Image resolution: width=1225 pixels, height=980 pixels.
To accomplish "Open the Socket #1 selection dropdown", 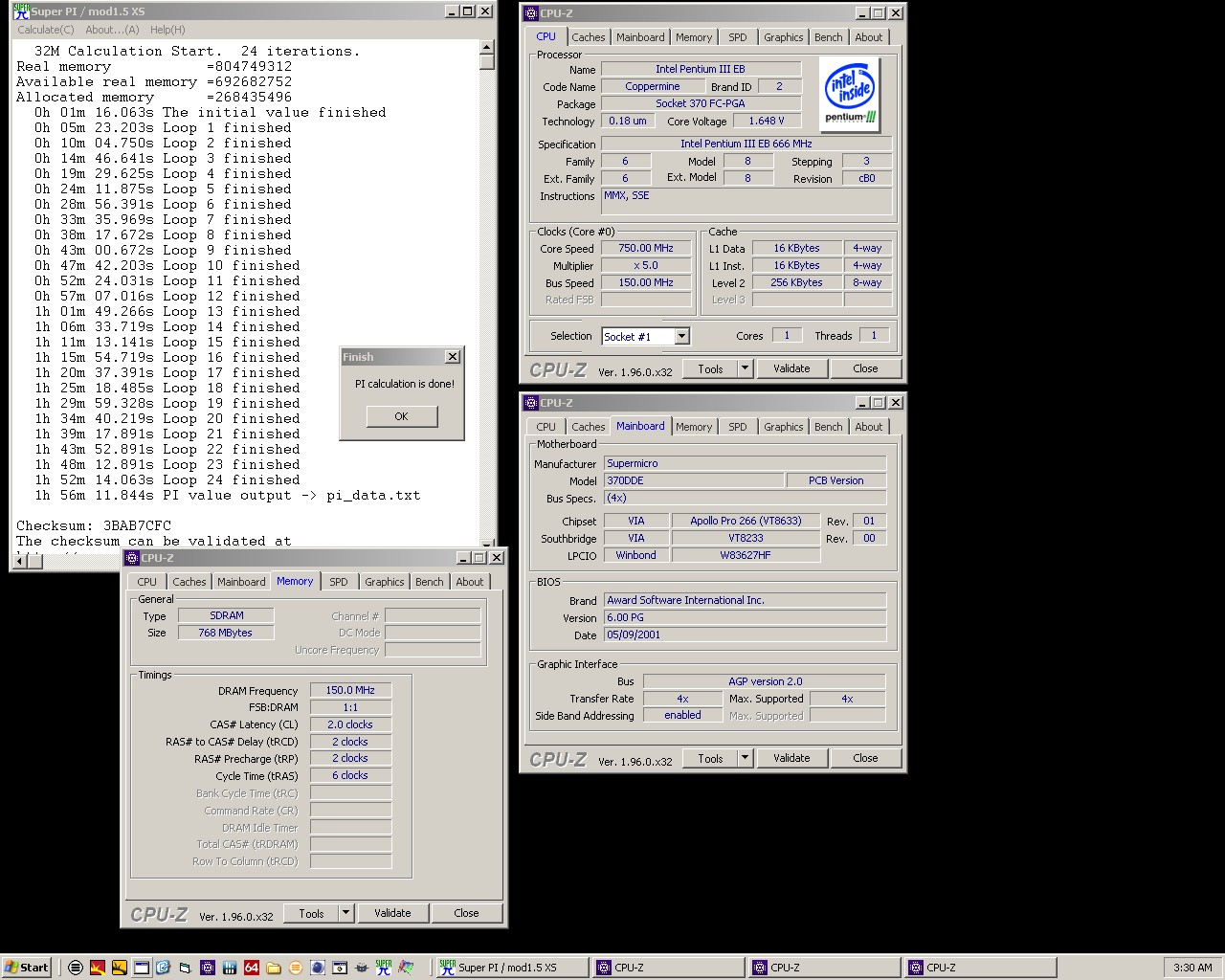I will [681, 336].
